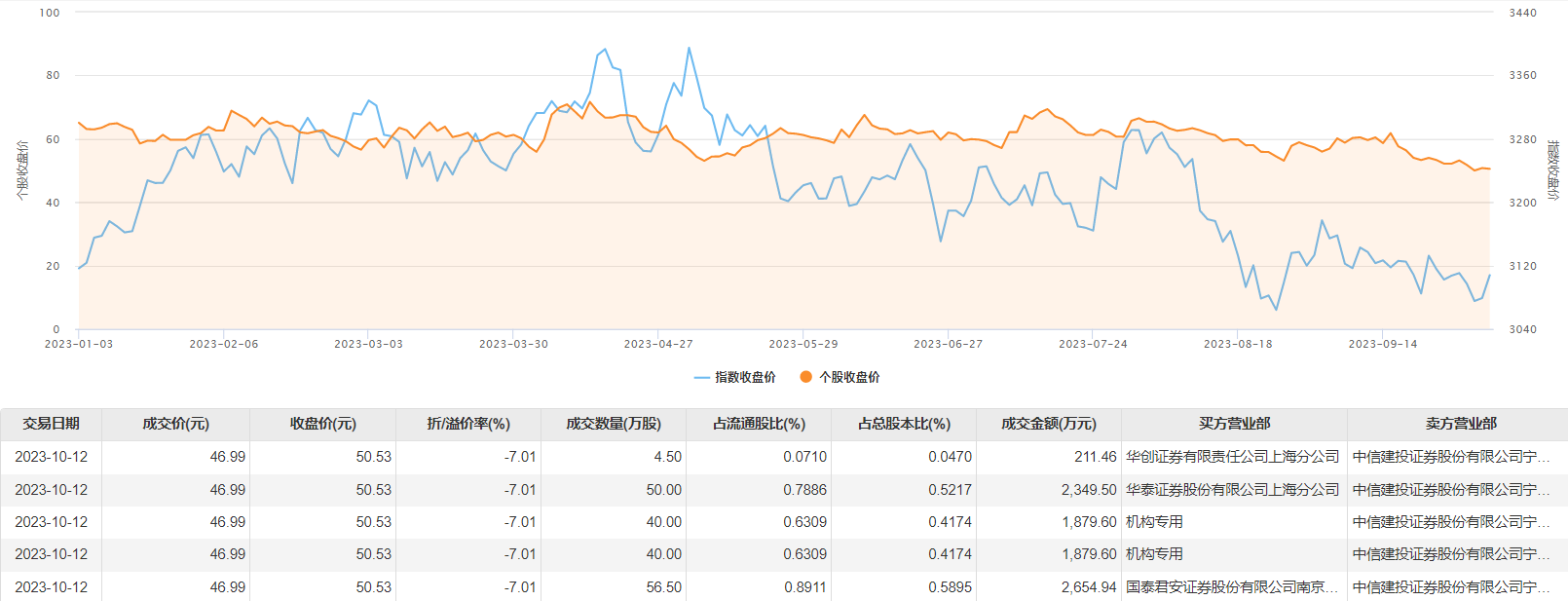Sort by 成交数量(万股) column header
Viewport: 1568px width, 601px height.
click(x=614, y=424)
